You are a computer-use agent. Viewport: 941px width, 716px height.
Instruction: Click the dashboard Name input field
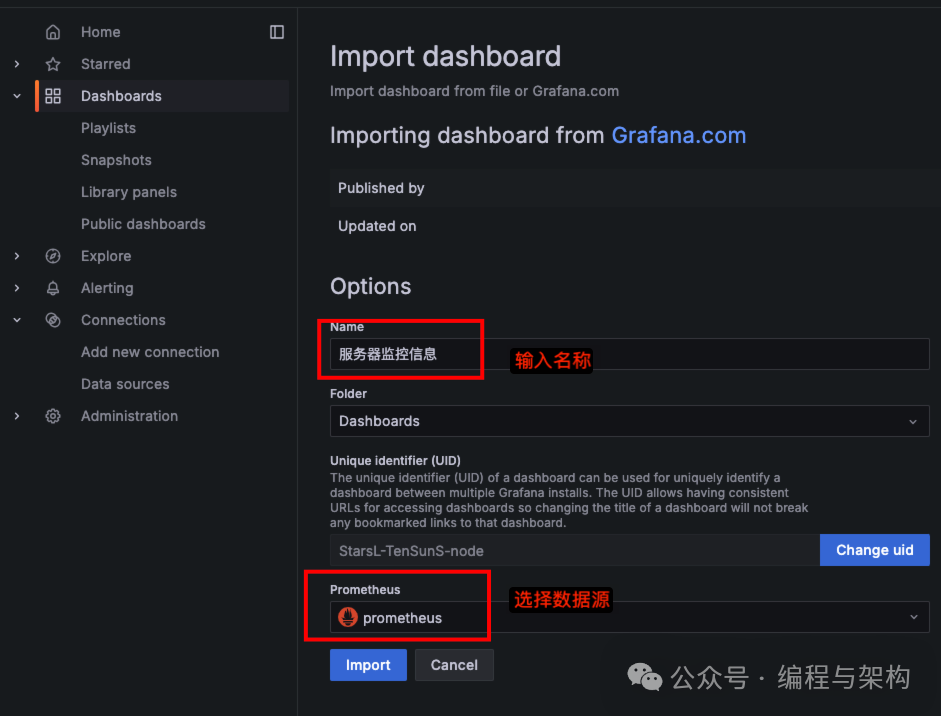click(630, 354)
